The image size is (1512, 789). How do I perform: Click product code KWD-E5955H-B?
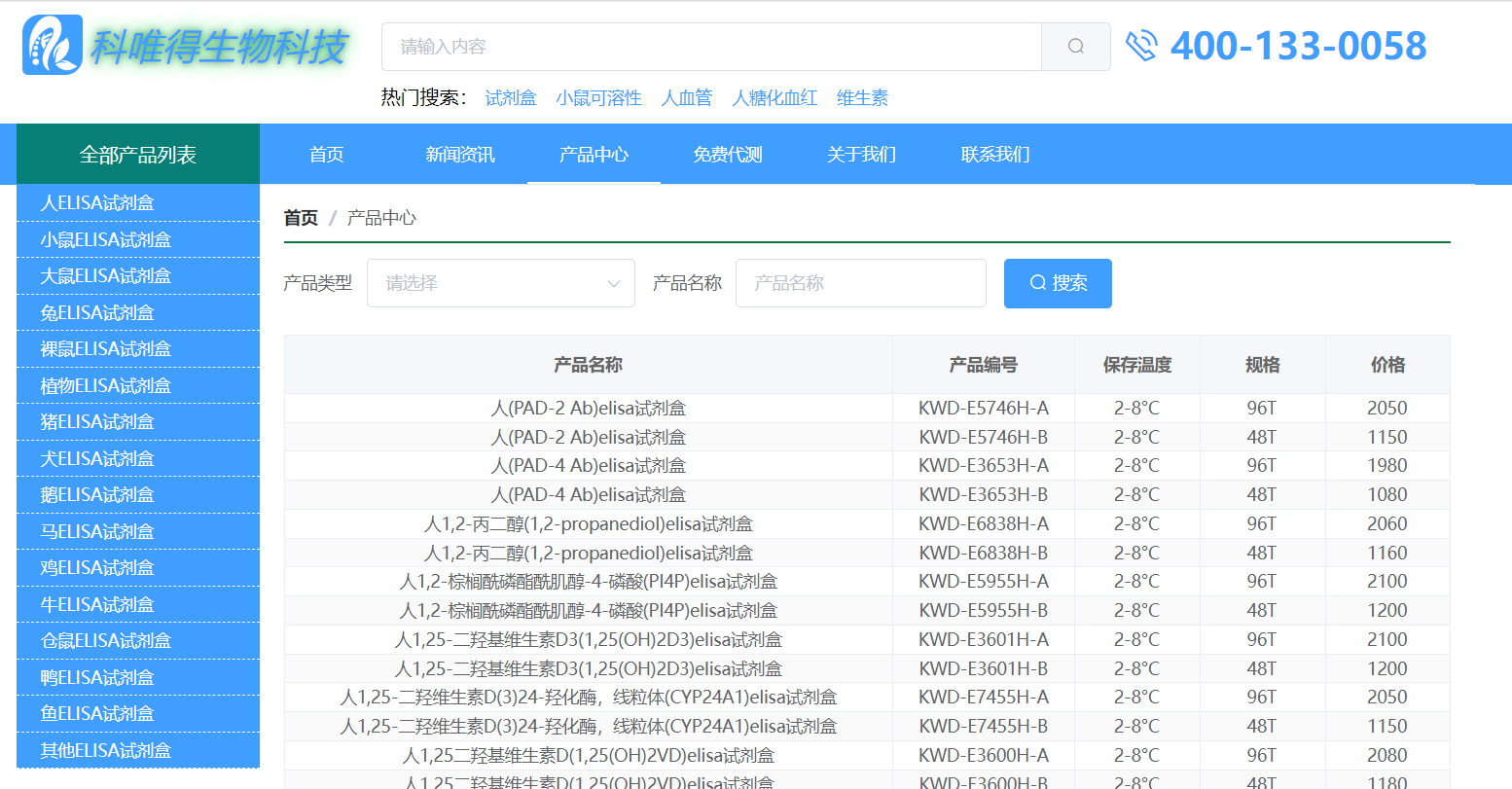tap(984, 611)
